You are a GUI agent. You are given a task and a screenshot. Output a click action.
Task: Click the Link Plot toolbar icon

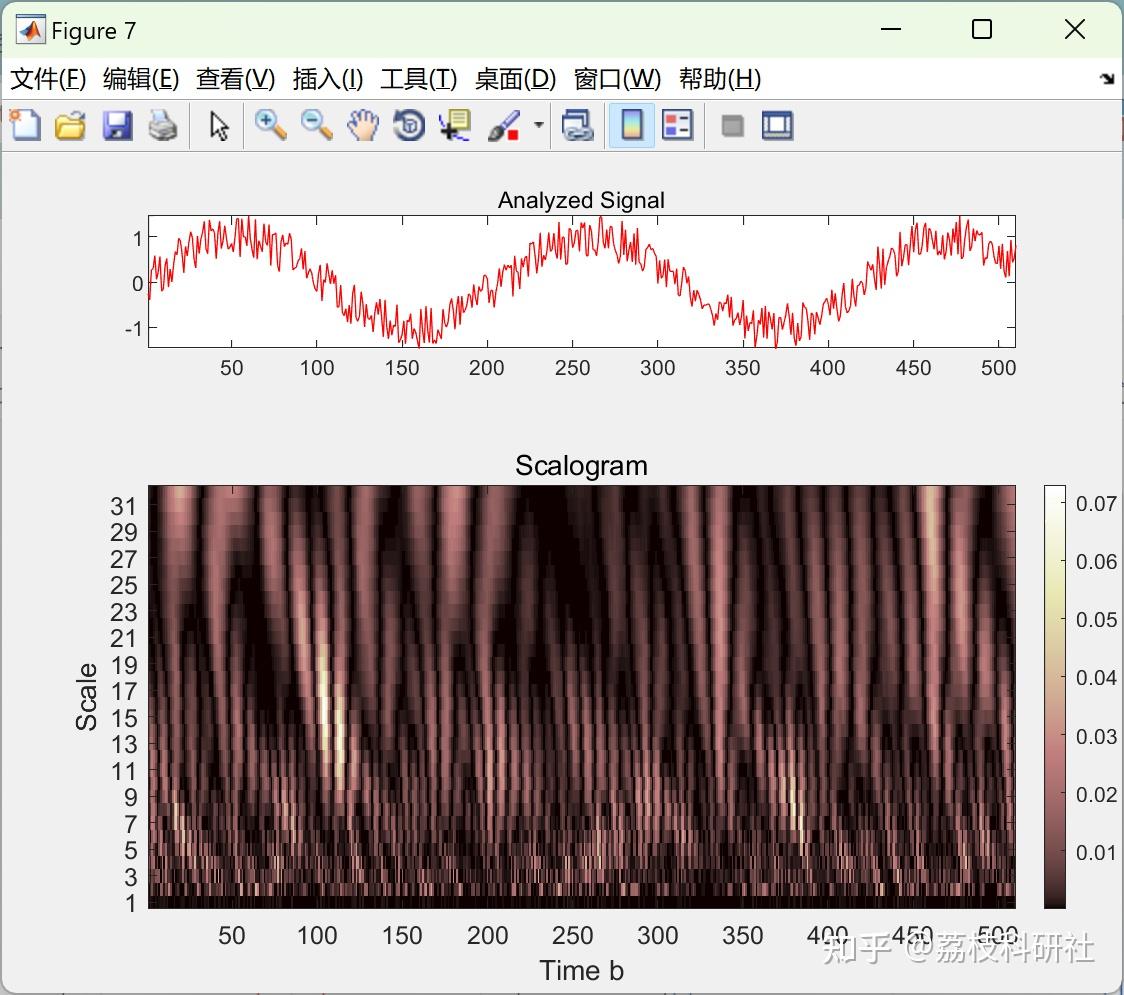577,126
